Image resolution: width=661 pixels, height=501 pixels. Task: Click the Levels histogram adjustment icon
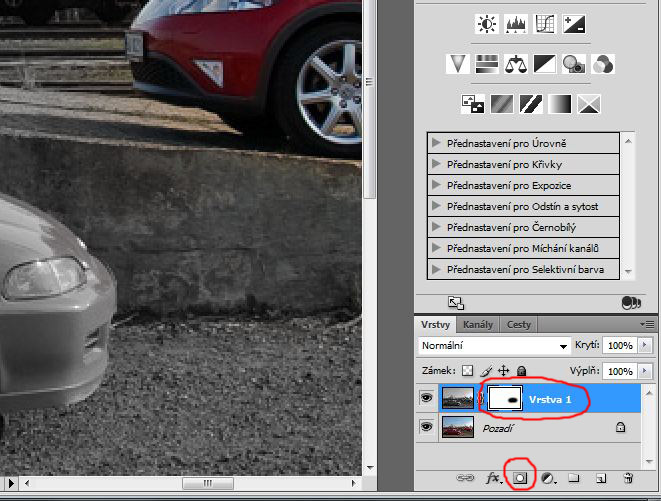[x=516, y=24]
